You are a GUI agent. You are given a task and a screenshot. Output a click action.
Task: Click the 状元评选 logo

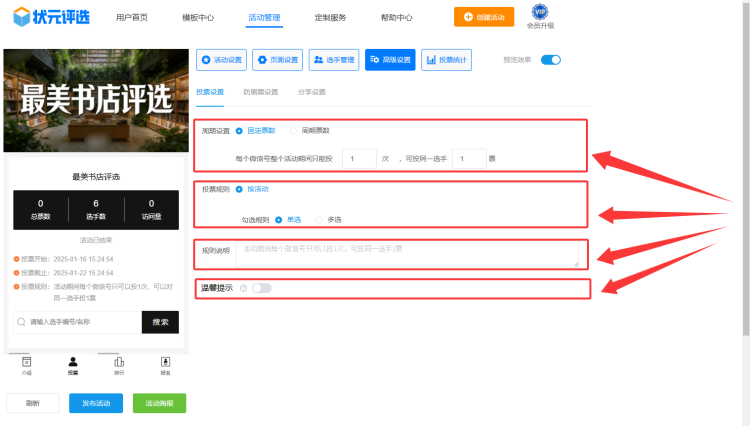(x=51, y=17)
